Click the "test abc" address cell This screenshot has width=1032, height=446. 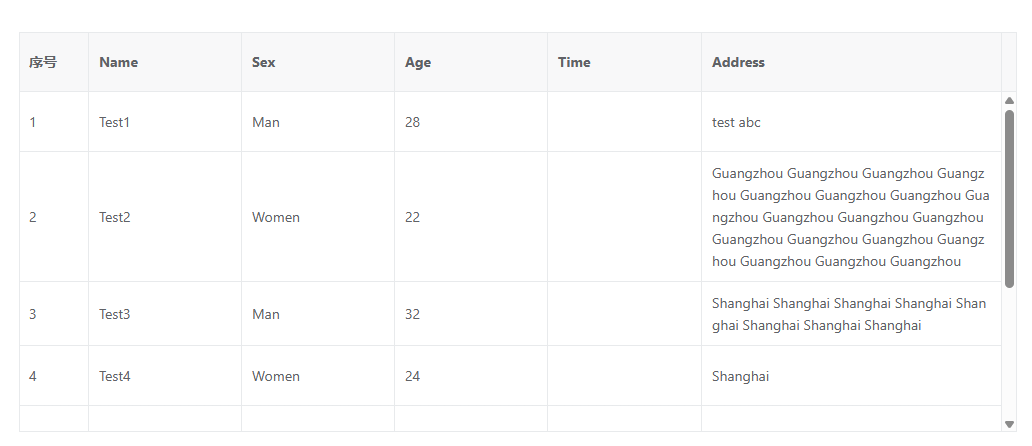736,122
